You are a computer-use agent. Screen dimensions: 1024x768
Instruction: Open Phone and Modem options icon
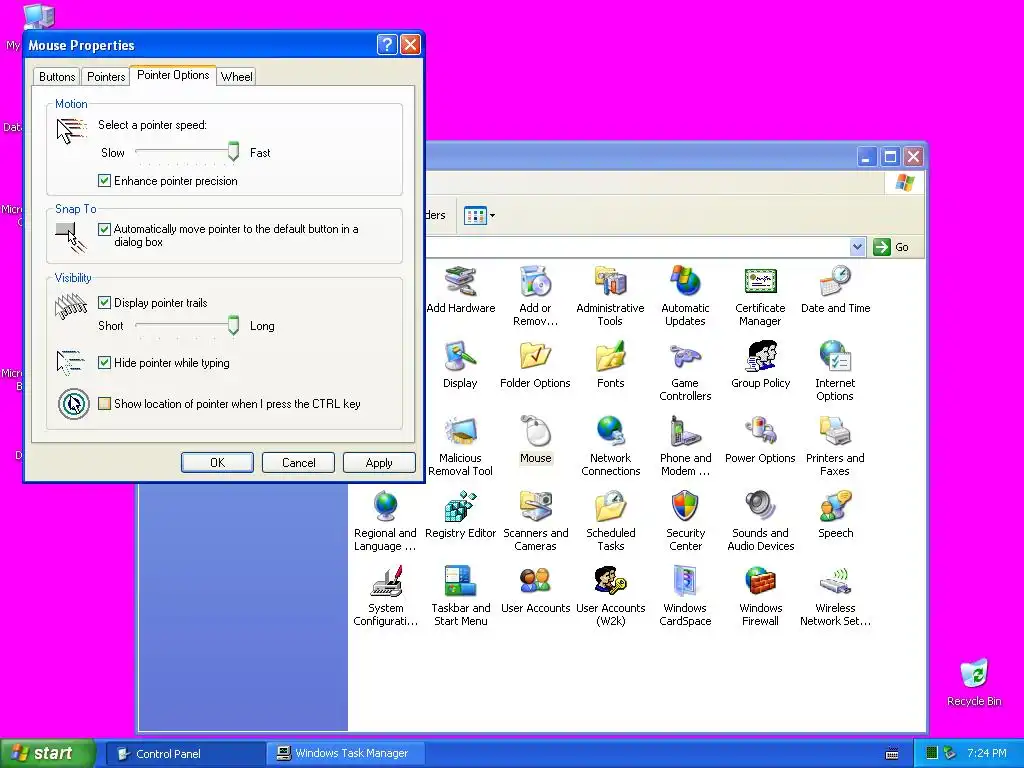pos(685,446)
